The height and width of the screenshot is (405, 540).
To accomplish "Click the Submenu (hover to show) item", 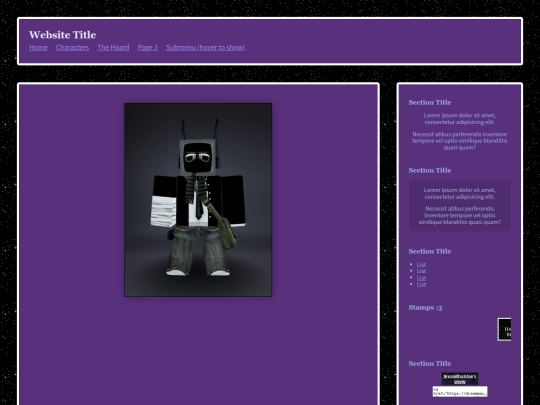I will (206, 48).
